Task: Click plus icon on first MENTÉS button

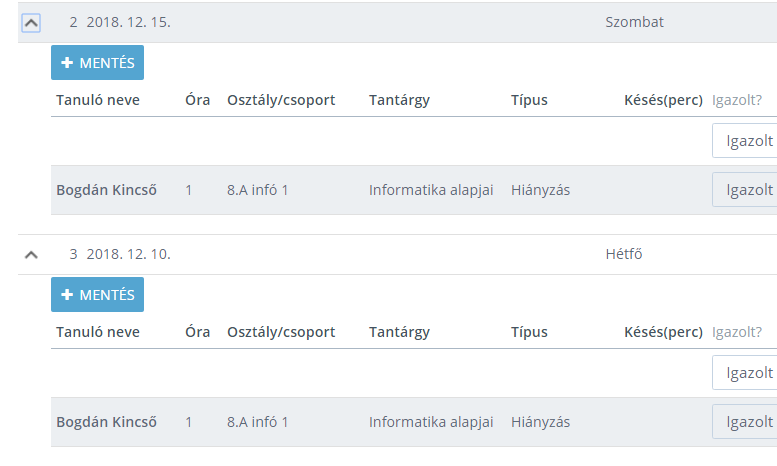Action: (x=67, y=62)
